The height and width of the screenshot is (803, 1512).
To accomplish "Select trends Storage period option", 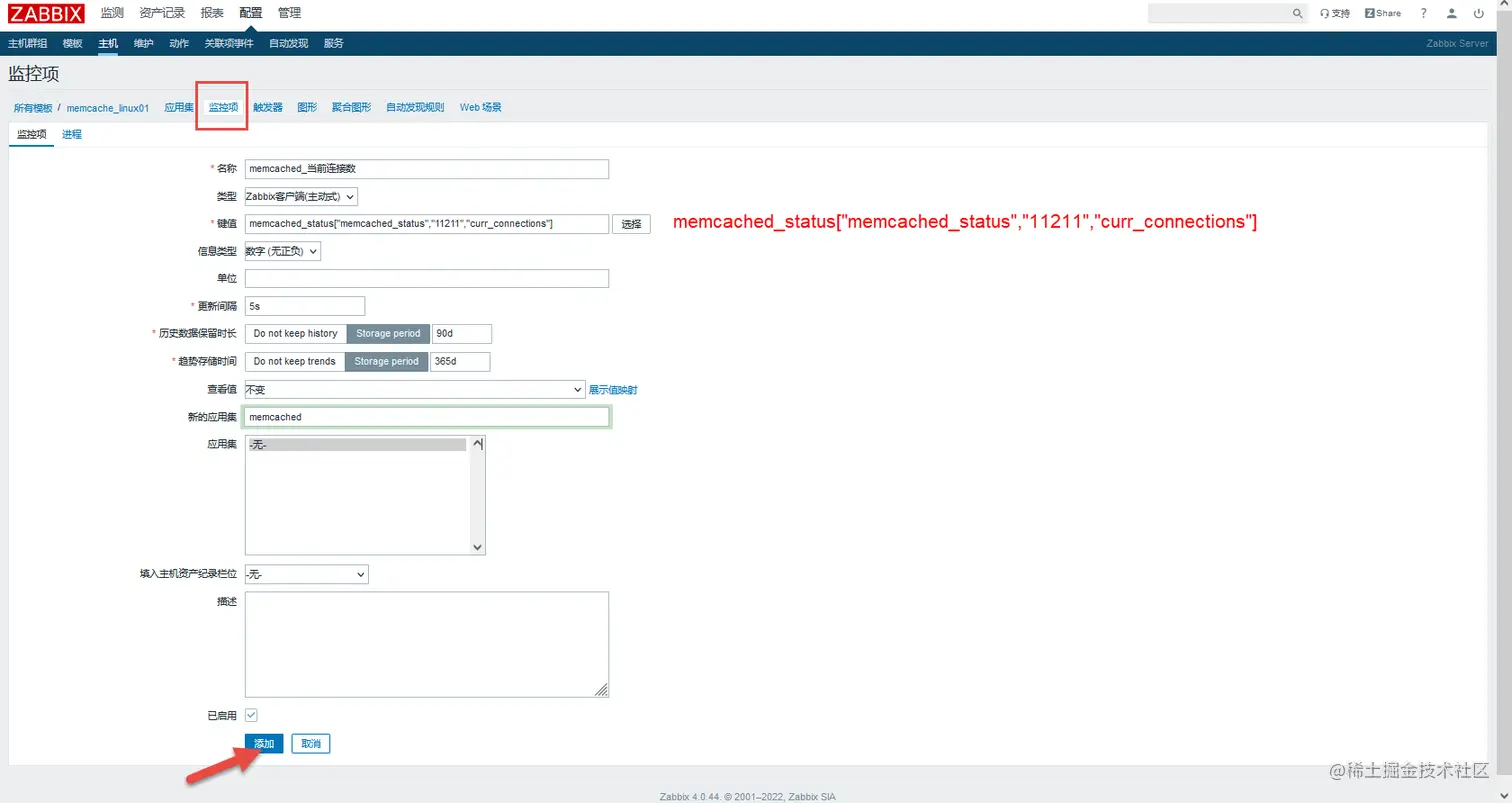I will click(x=386, y=361).
